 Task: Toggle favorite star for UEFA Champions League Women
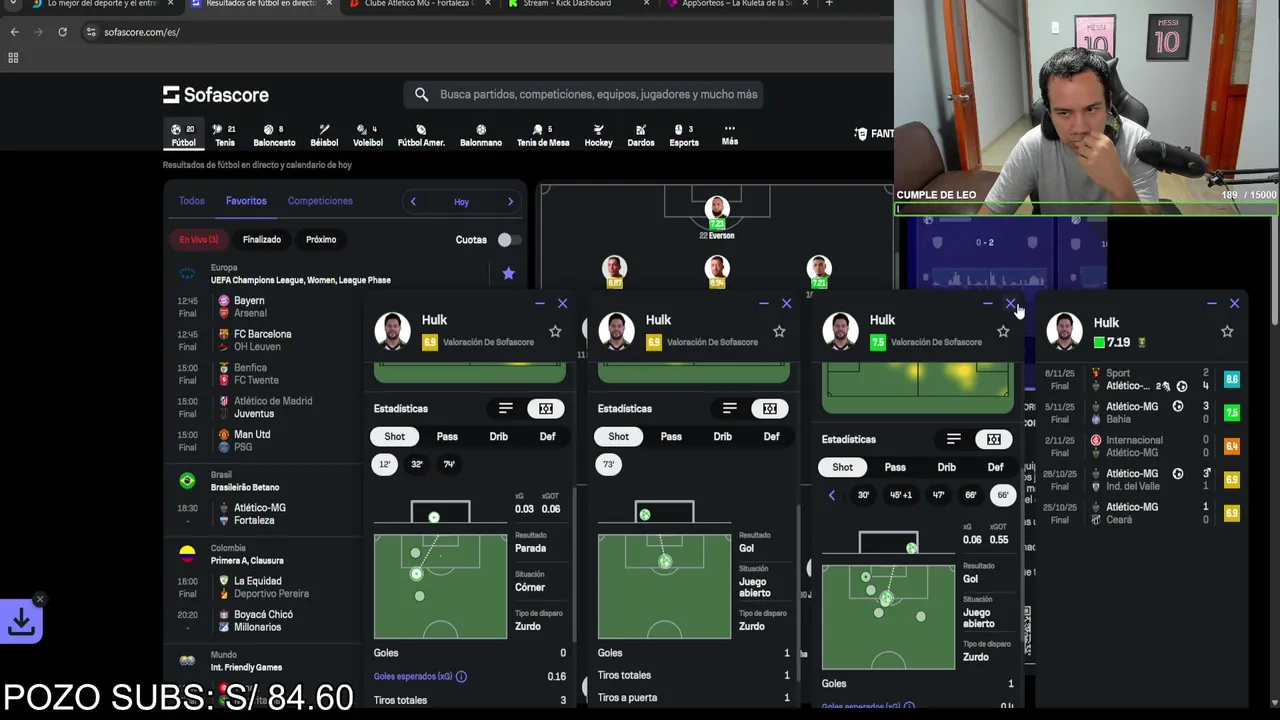[508, 273]
